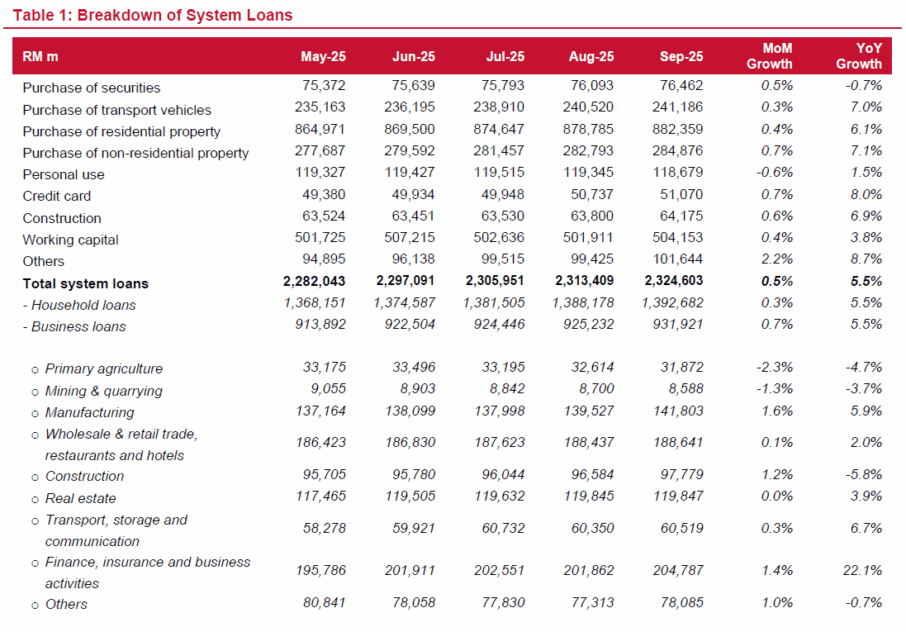Click the 'Working capital' row label
Viewport: 906px width, 632px height.
click(x=70, y=240)
